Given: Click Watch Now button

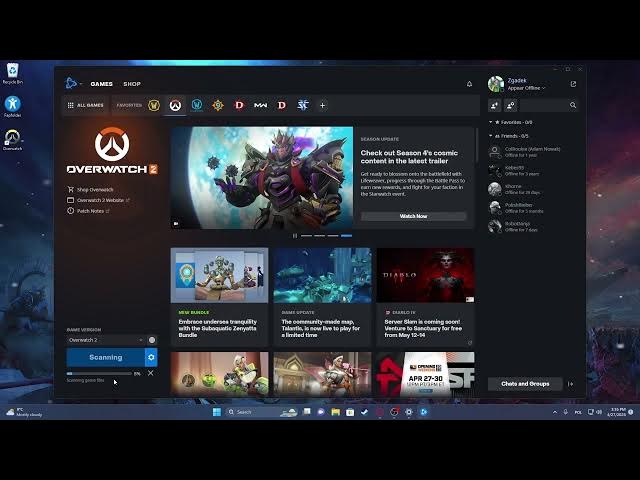Looking at the screenshot, I should (413, 216).
